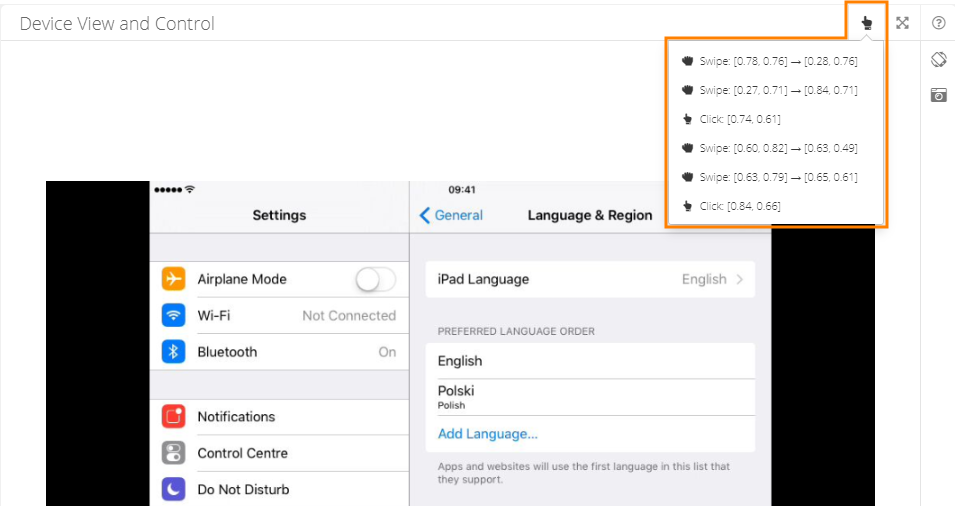This screenshot has width=955, height=506.
Task: Select the first Swipe entry in history
Action: 769,61
